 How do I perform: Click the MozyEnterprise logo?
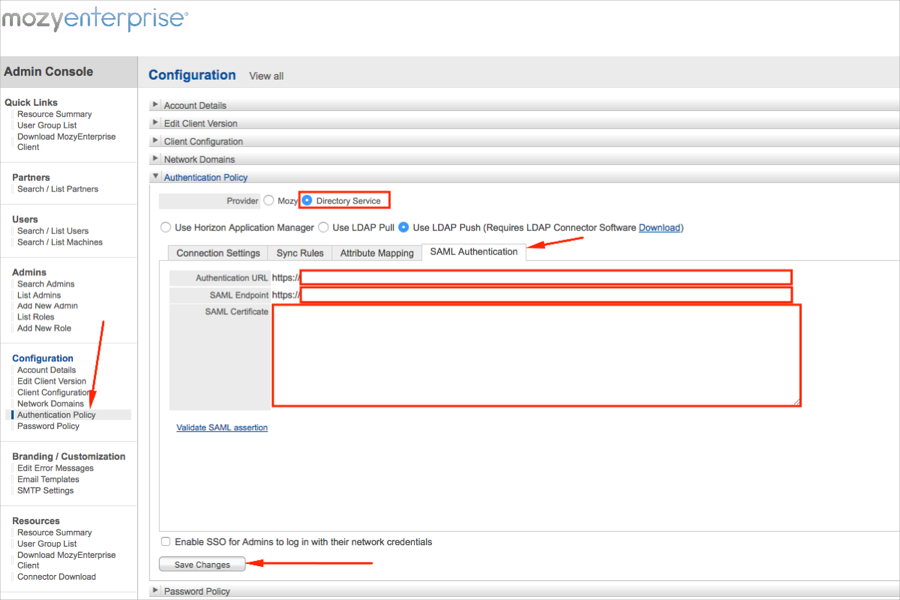coord(94,19)
